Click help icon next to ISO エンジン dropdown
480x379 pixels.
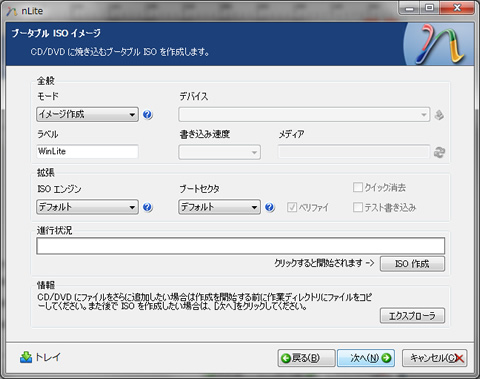coord(148,207)
